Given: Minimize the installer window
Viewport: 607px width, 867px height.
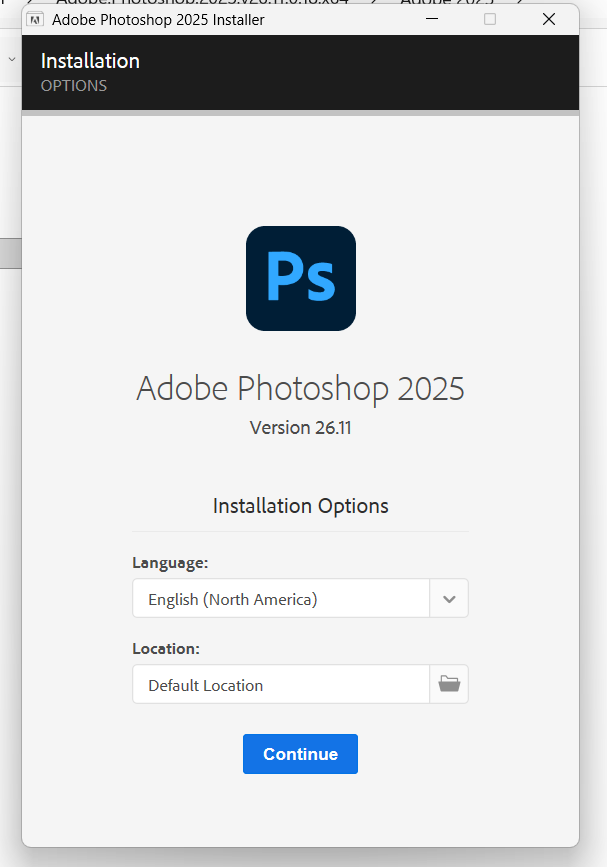Looking at the screenshot, I should tap(431, 19).
